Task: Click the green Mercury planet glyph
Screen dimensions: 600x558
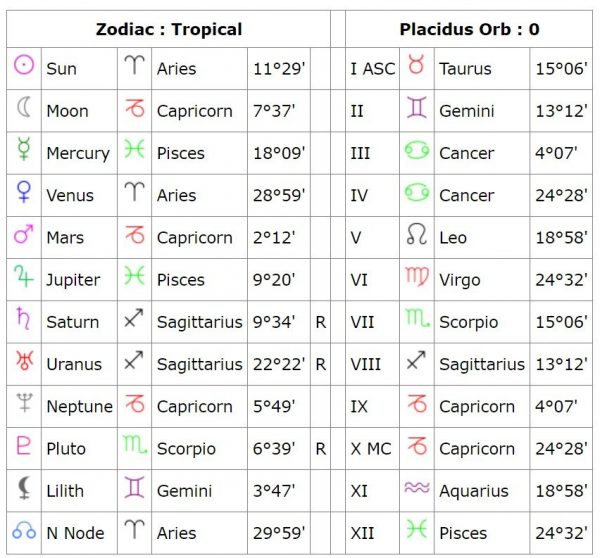Action: click(x=24, y=148)
